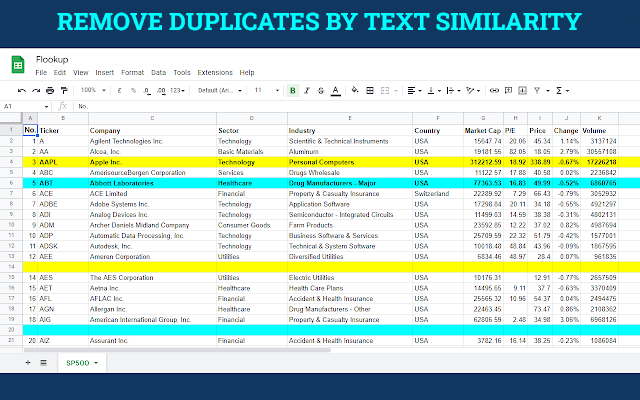Click the Name box showing A1
Screen dimensions: 640x400
point(20,106)
